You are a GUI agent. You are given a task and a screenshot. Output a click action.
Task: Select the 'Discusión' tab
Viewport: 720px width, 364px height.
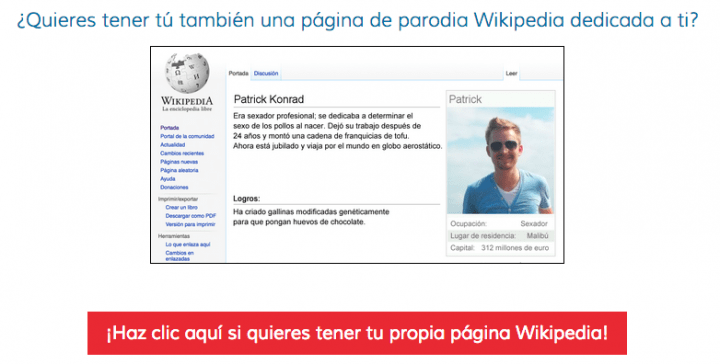266,73
